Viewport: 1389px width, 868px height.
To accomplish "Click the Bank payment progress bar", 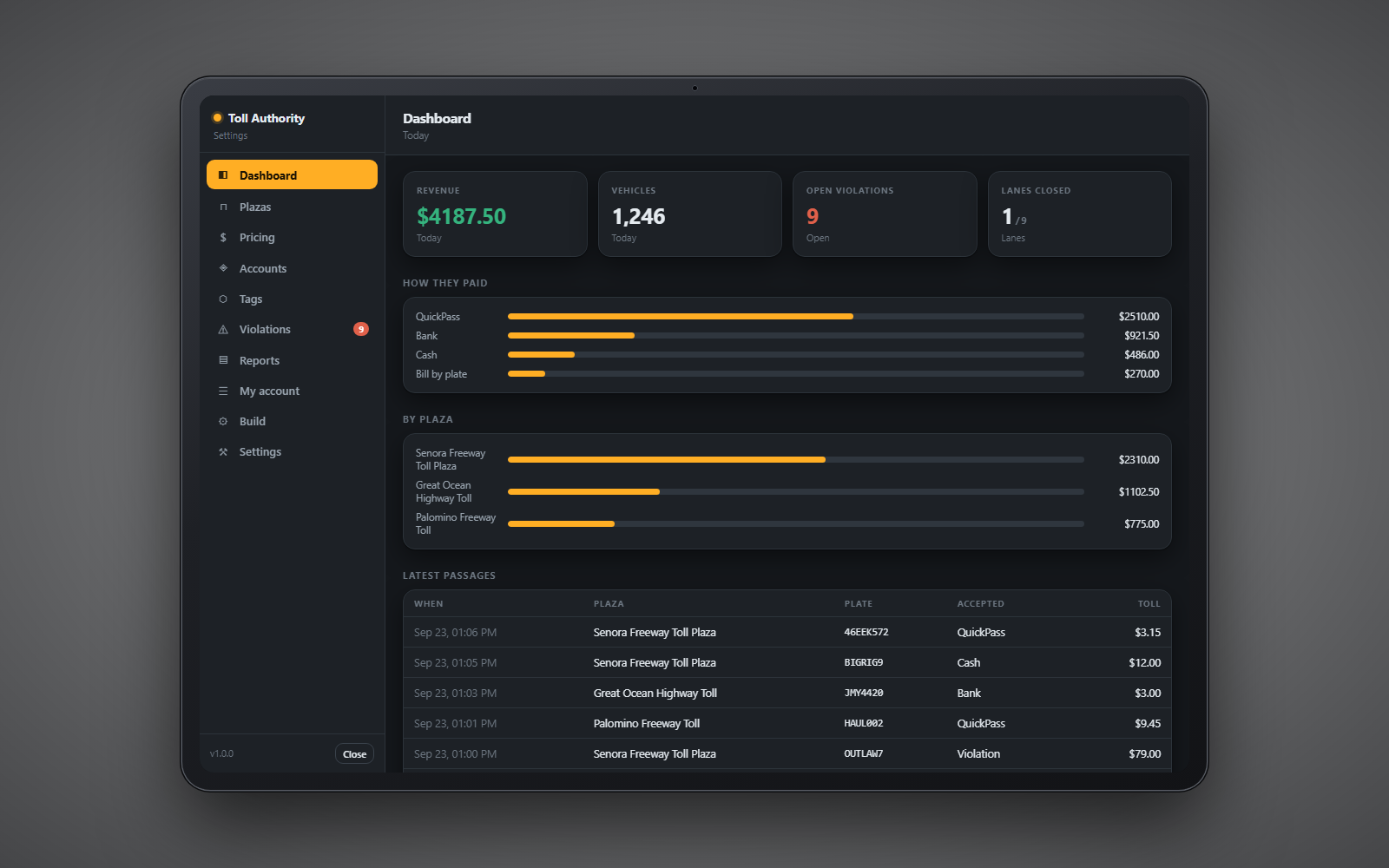I will click(796, 336).
